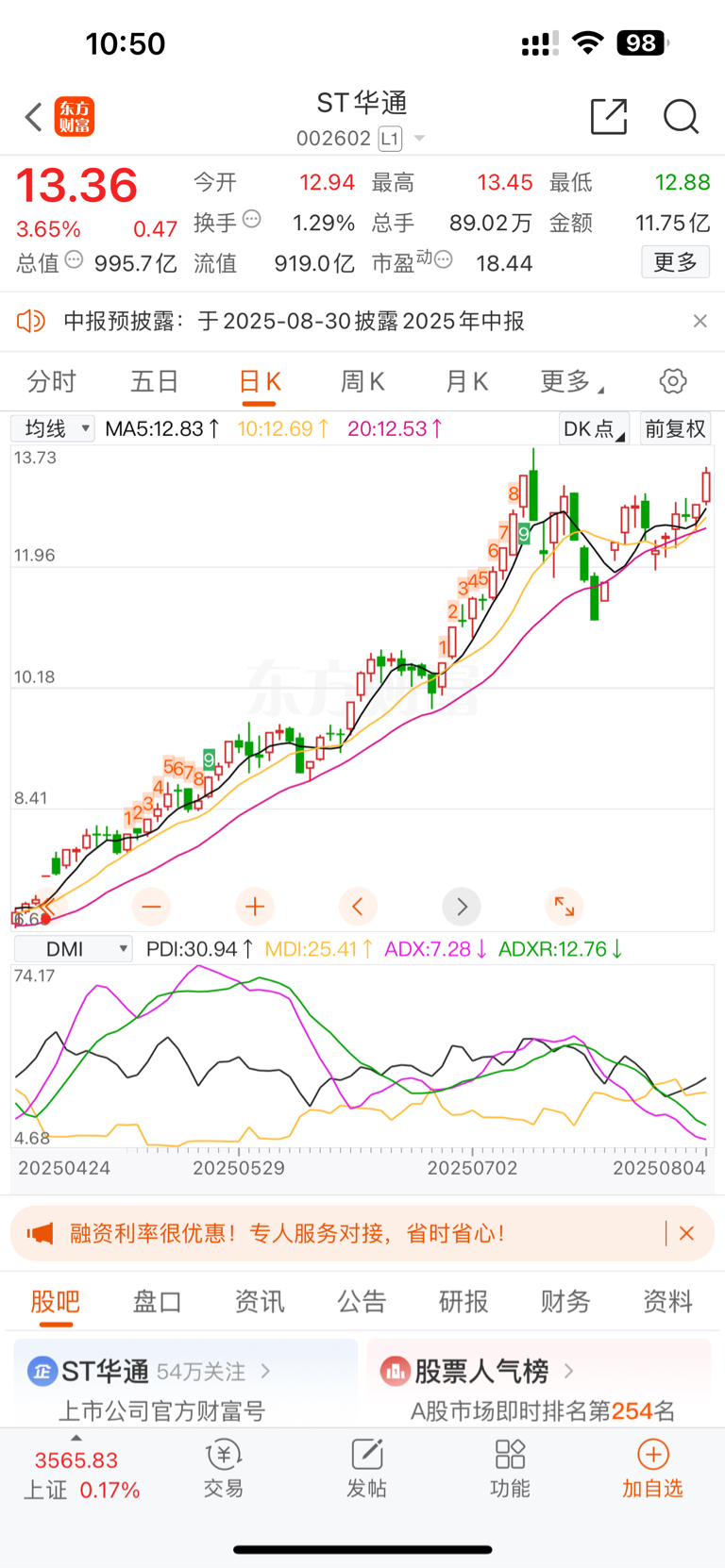Viewport: 725px width, 1568px height.
Task: Move chart right with gray chevron
Action: tap(462, 907)
